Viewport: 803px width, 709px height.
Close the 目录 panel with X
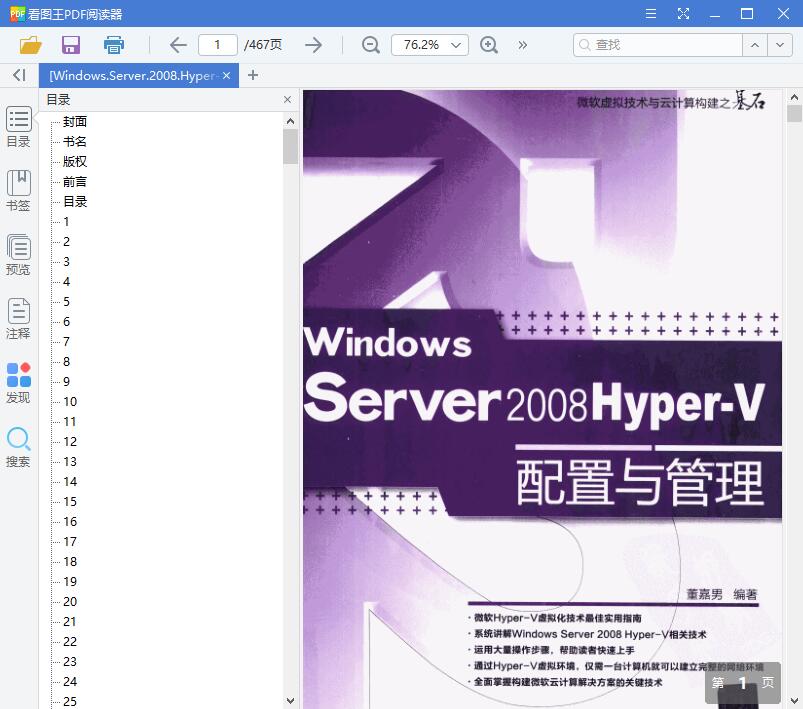click(x=287, y=99)
